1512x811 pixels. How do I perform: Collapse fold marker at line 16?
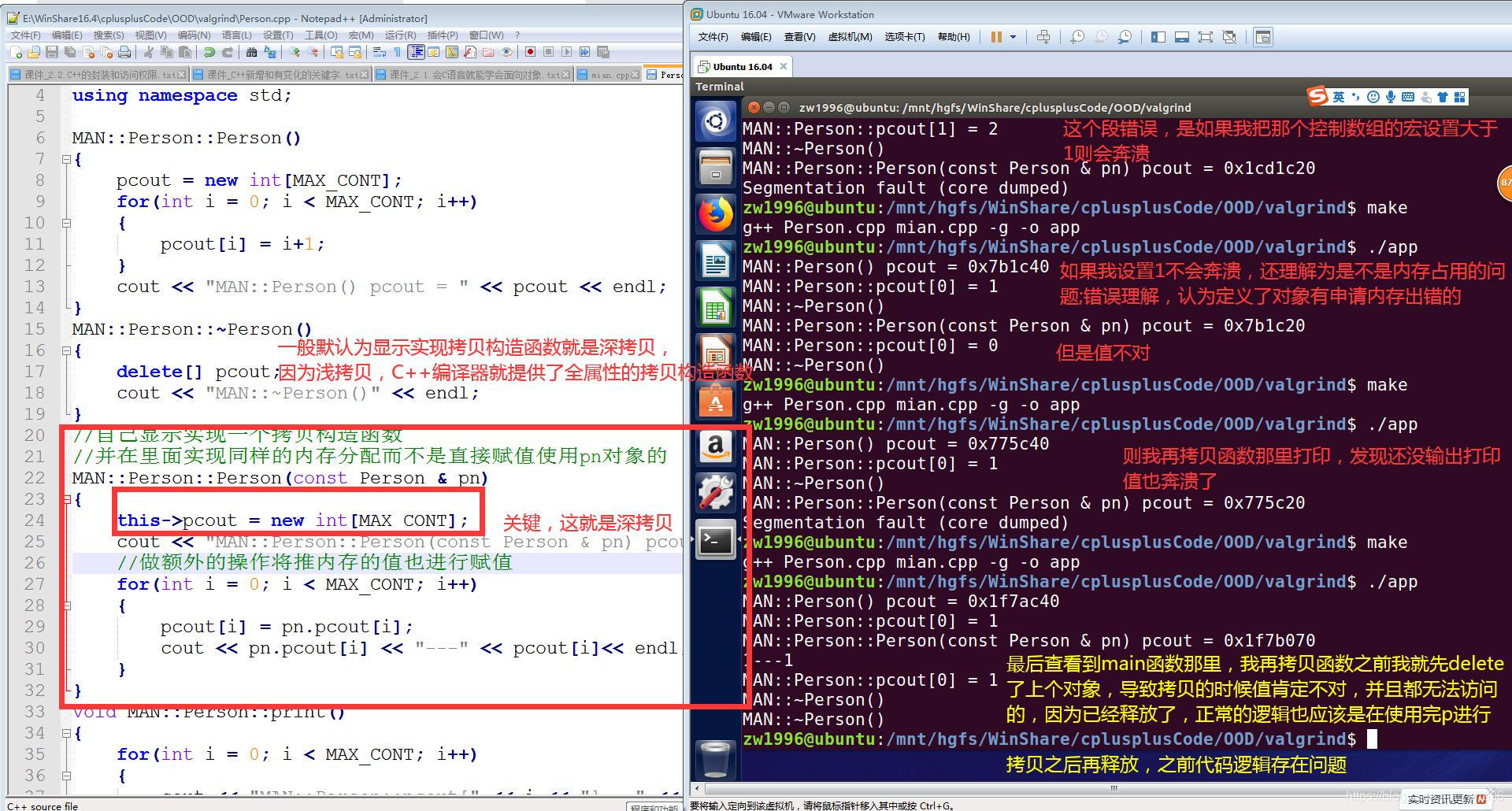coord(66,350)
